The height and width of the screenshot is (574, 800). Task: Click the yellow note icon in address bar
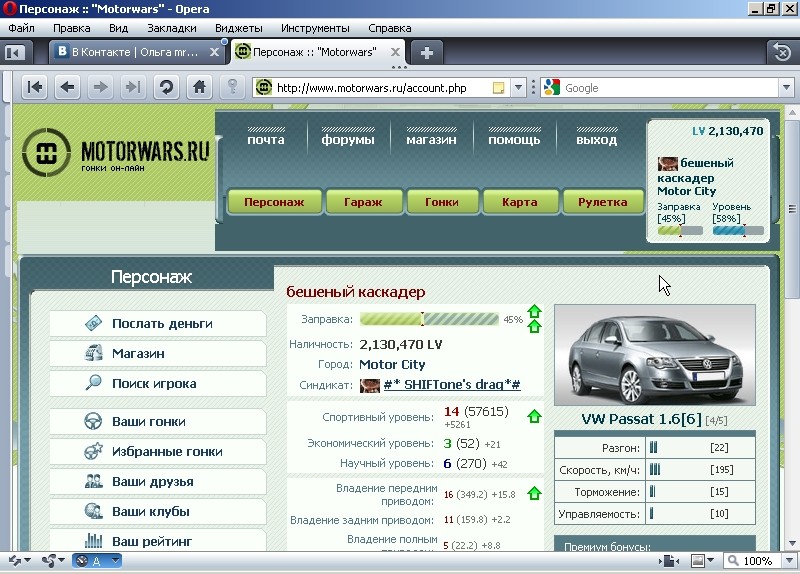498,88
